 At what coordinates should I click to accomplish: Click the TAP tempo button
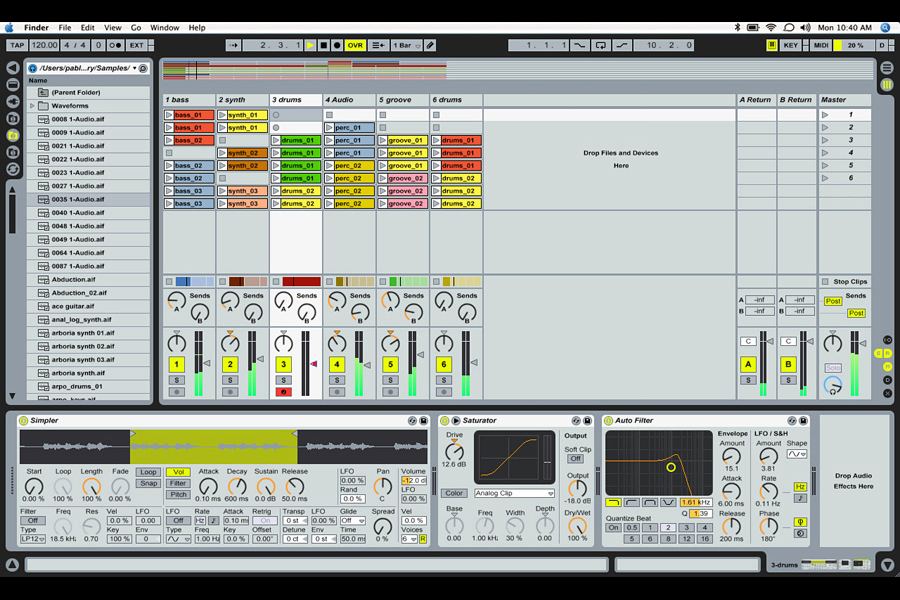(17, 45)
